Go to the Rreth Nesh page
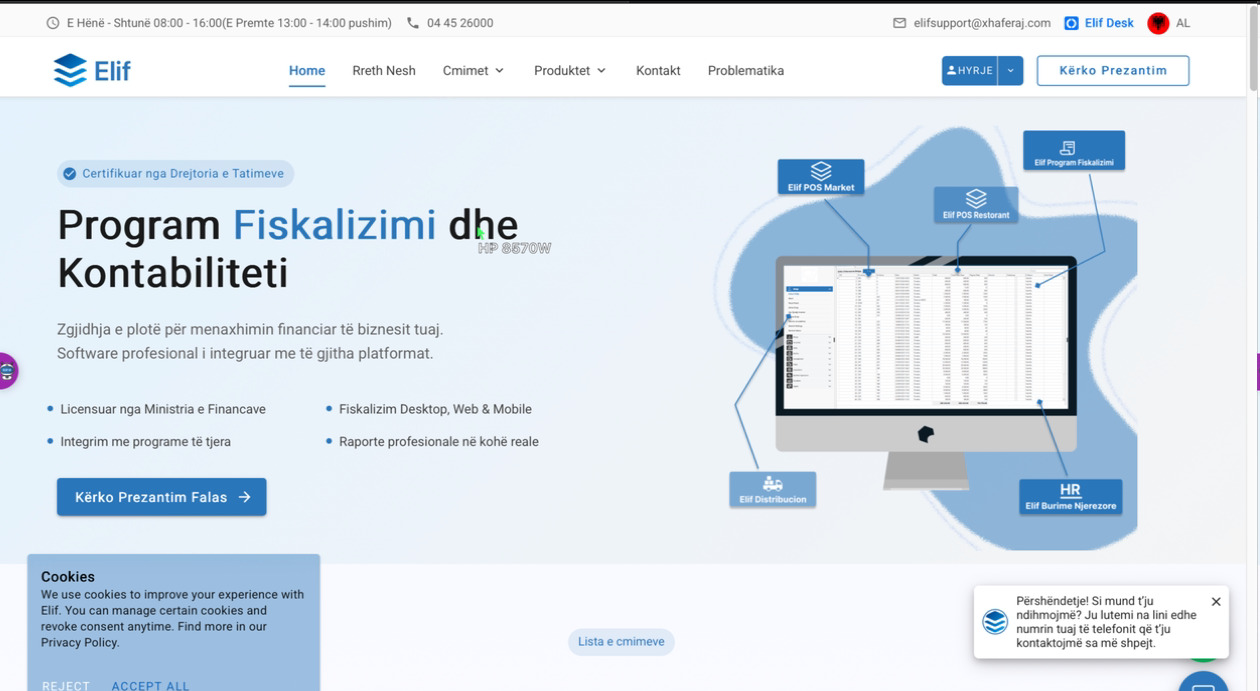Image resolution: width=1260 pixels, height=691 pixels. point(384,71)
